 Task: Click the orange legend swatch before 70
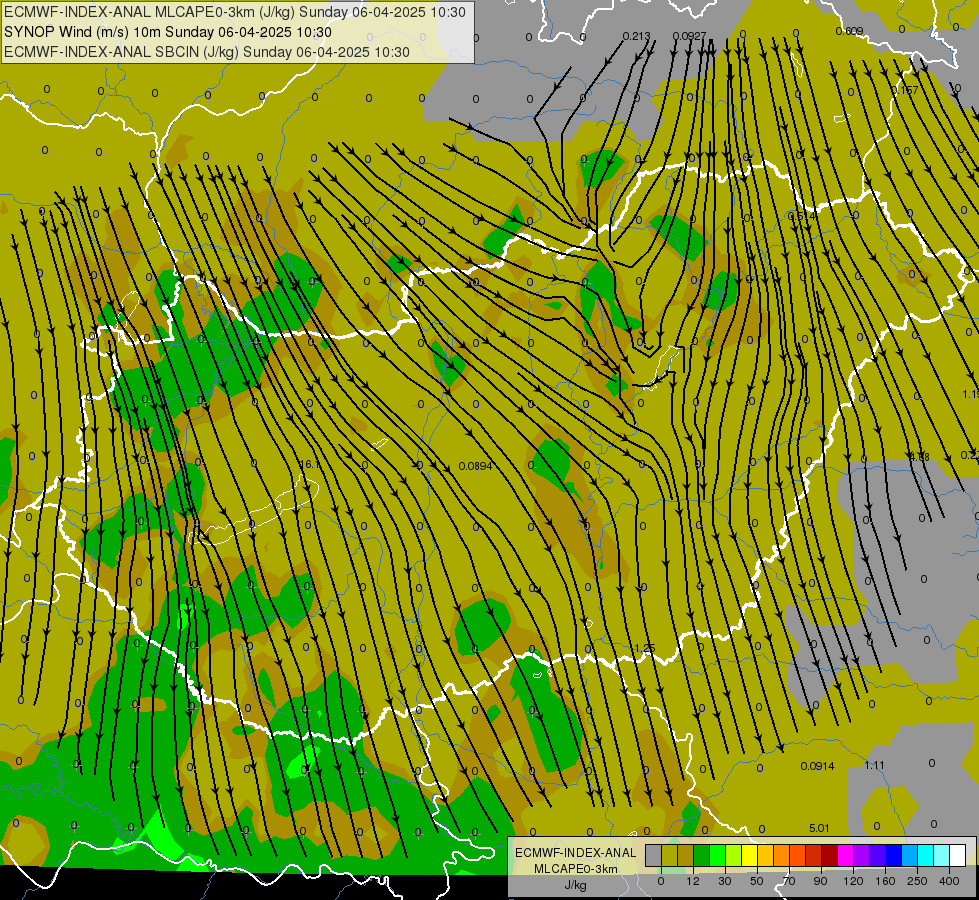click(x=782, y=855)
